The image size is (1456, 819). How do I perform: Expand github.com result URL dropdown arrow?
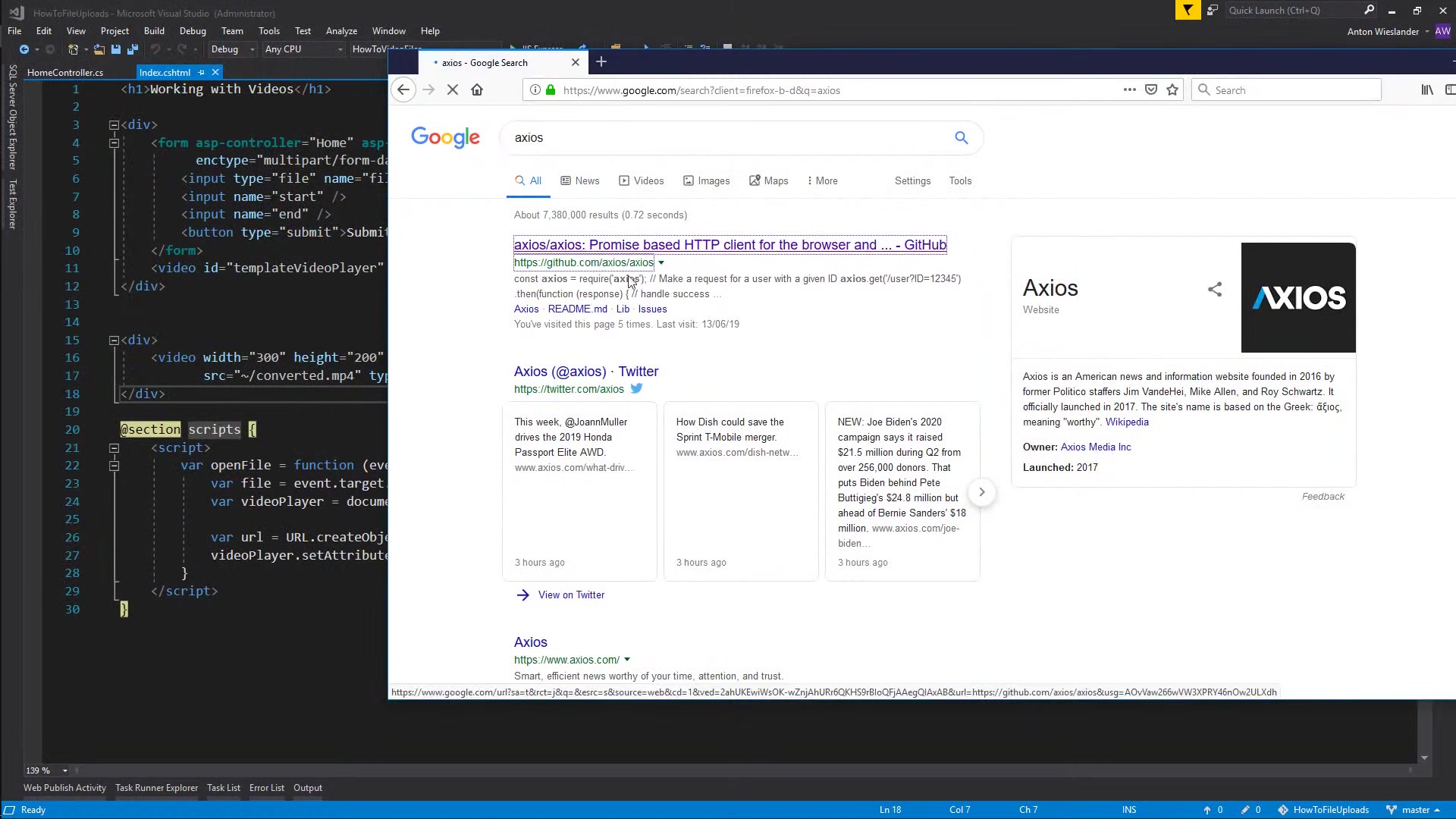coord(661,263)
